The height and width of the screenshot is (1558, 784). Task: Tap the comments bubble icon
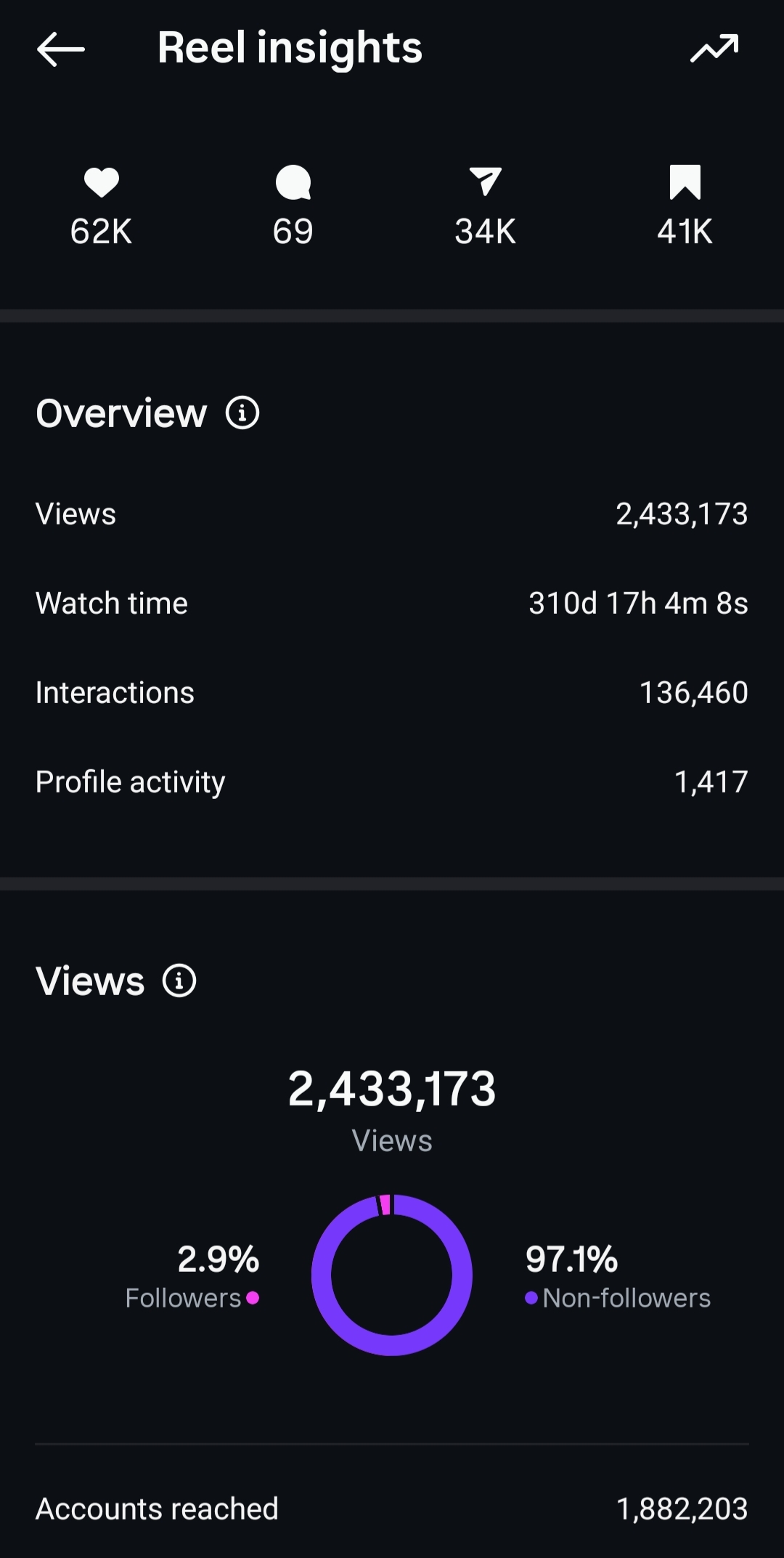(x=293, y=182)
